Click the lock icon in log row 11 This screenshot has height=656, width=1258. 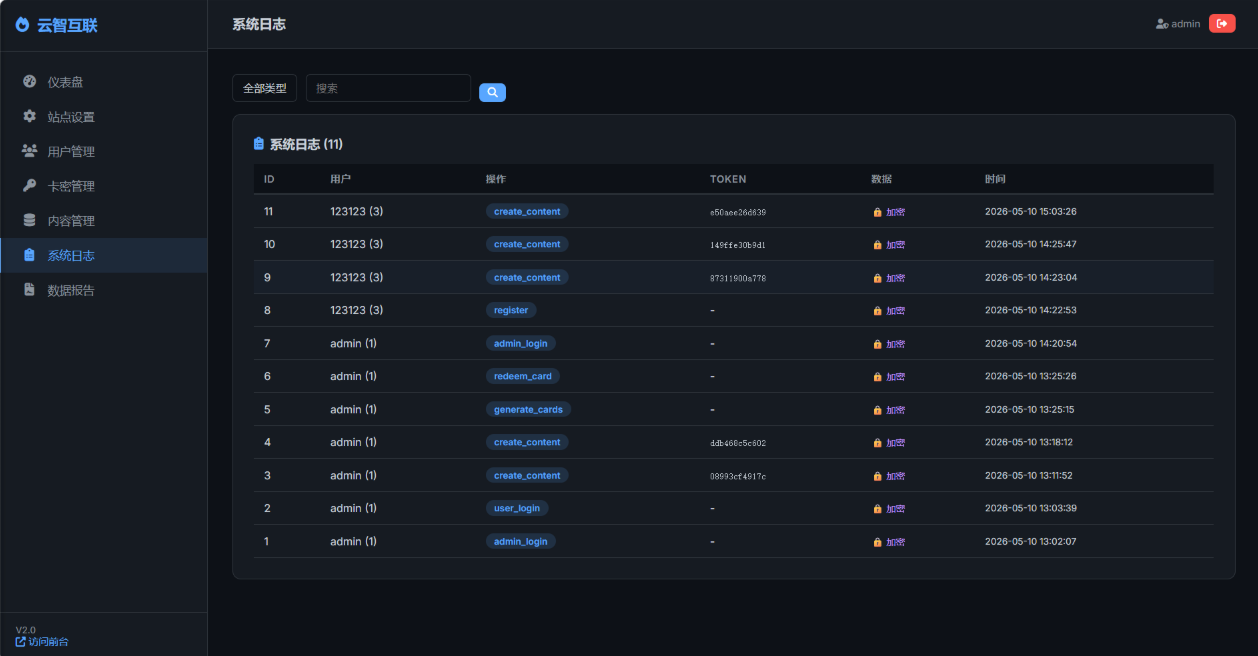877,212
